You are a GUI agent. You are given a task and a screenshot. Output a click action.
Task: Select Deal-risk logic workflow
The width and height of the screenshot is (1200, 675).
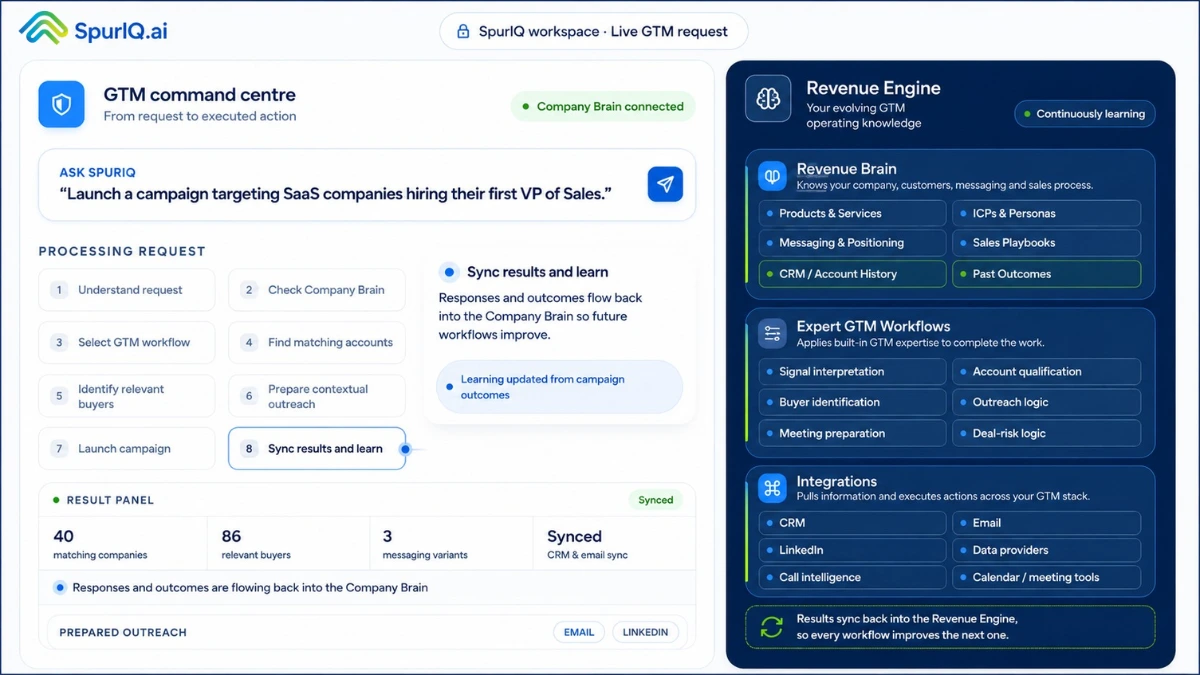1046,433
